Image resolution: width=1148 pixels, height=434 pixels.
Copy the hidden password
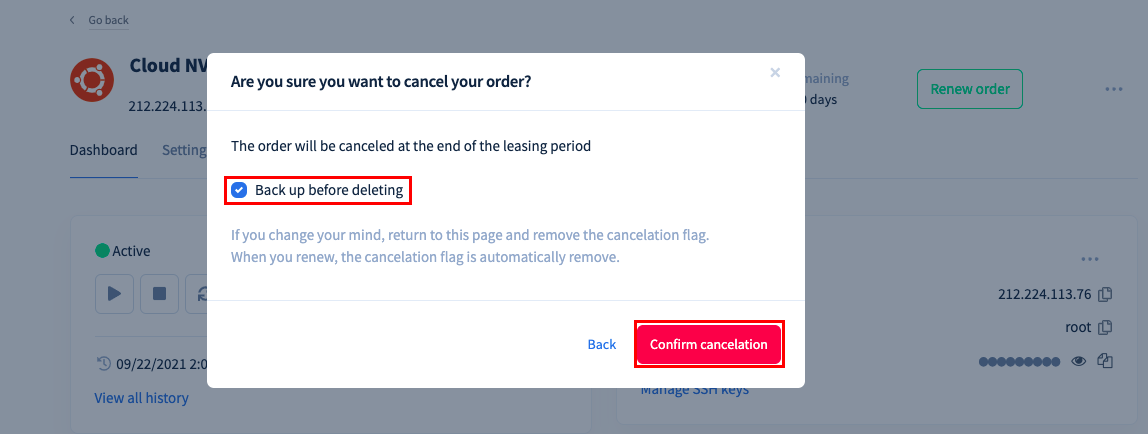[1106, 361]
